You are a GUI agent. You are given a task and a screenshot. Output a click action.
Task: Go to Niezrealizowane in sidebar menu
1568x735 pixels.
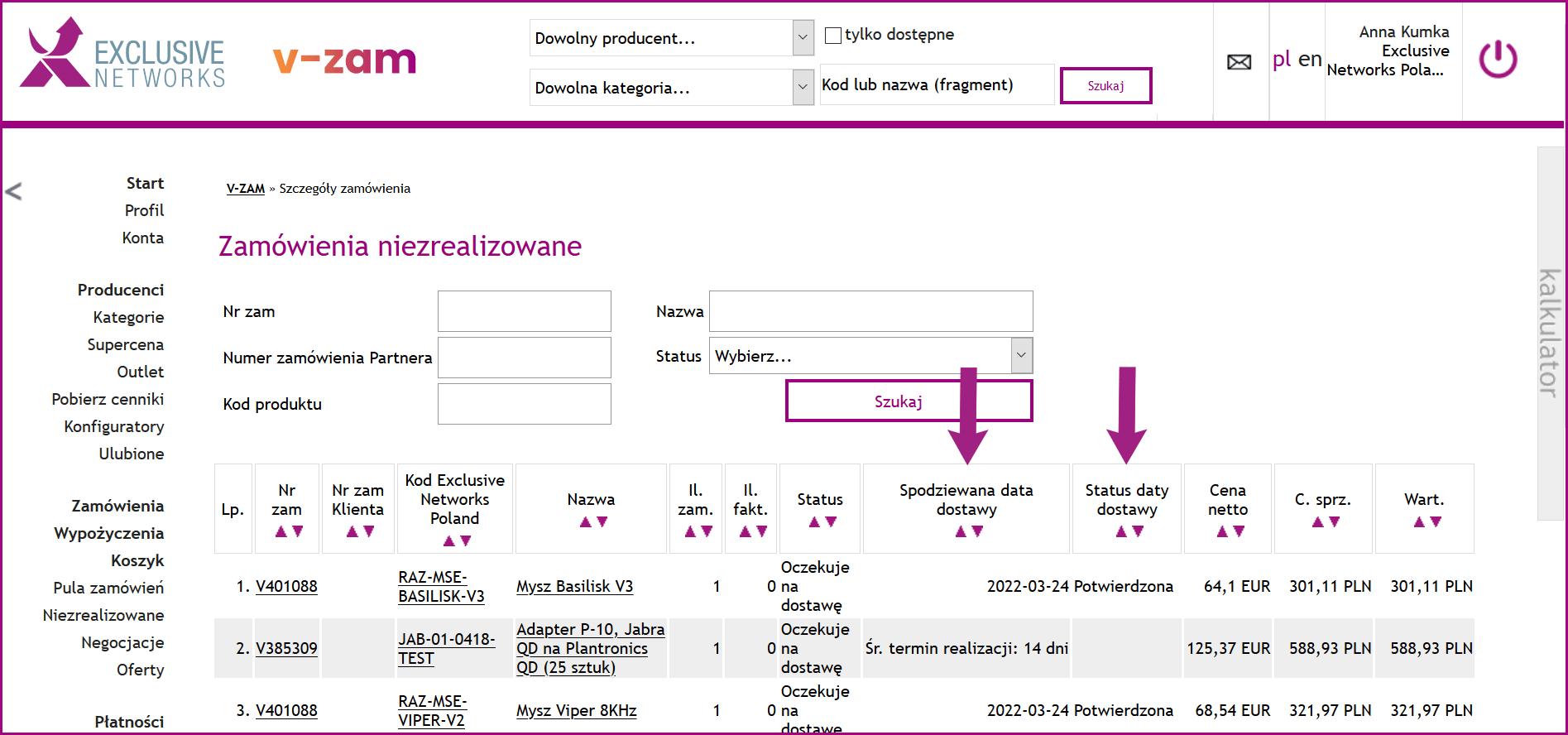pyautogui.click(x=103, y=615)
